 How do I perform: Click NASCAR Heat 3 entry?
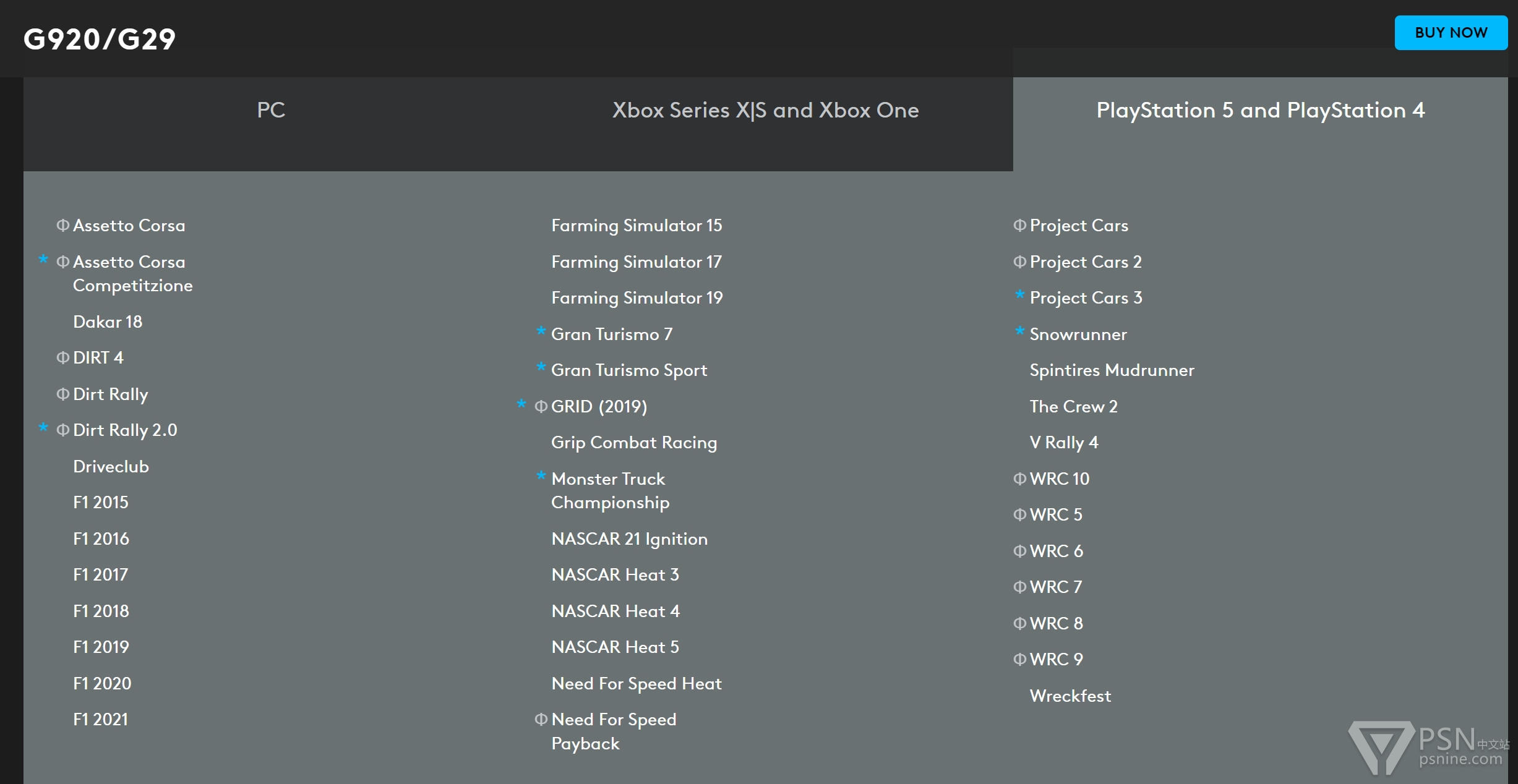pyautogui.click(x=615, y=575)
